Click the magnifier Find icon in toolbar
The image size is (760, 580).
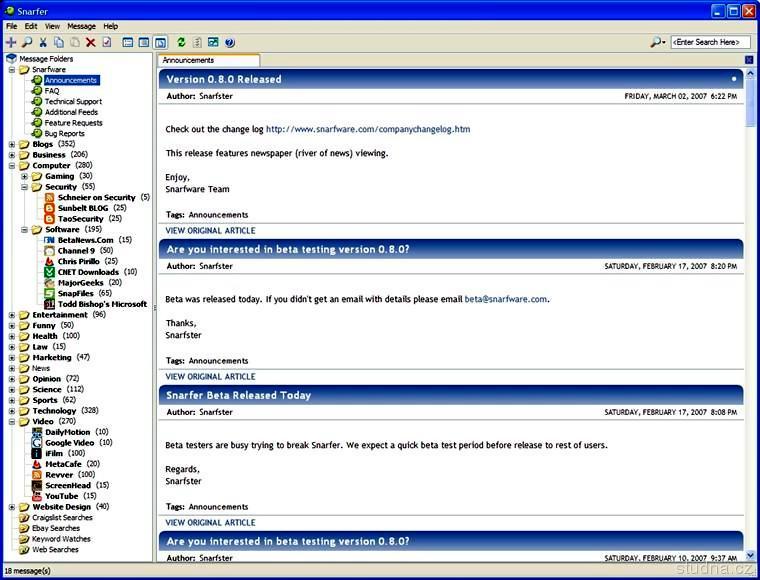click(x=27, y=42)
